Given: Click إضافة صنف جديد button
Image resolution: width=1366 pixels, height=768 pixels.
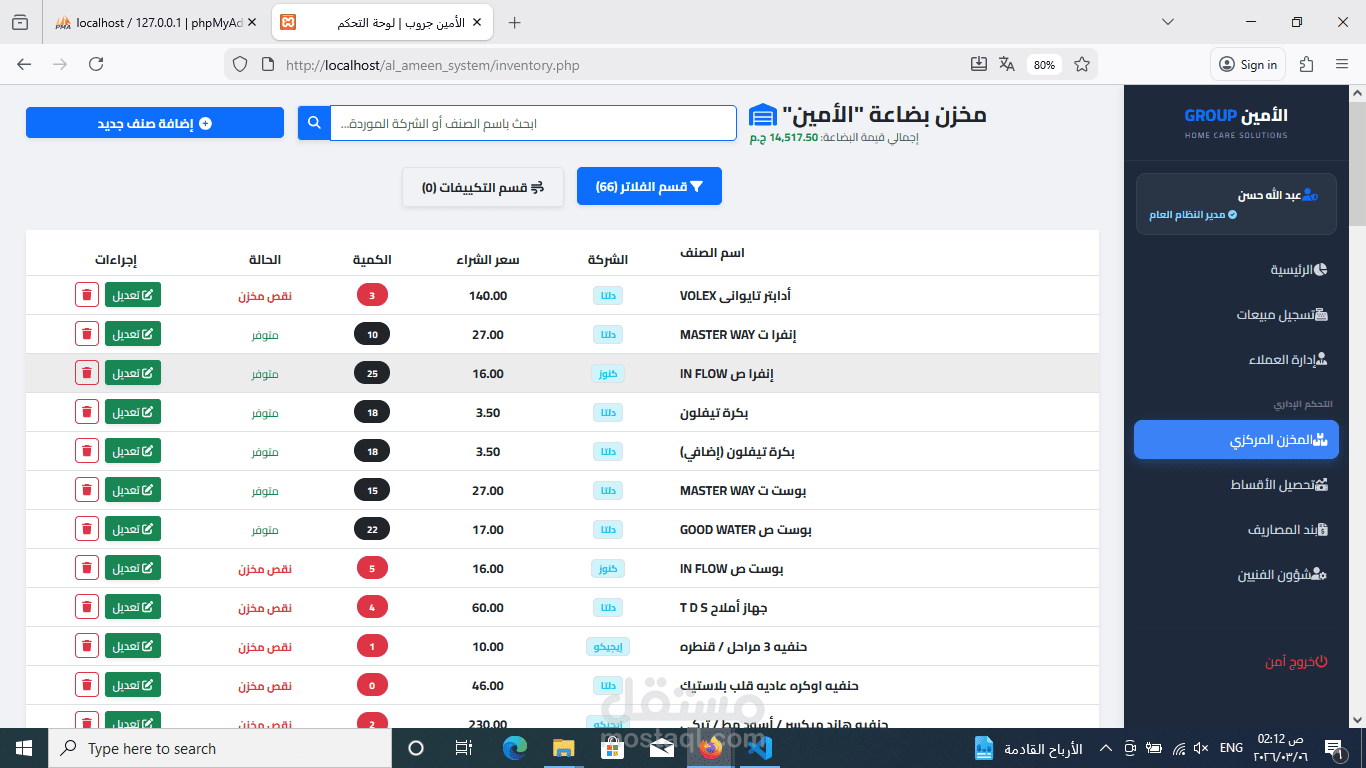Looking at the screenshot, I should pos(155,123).
